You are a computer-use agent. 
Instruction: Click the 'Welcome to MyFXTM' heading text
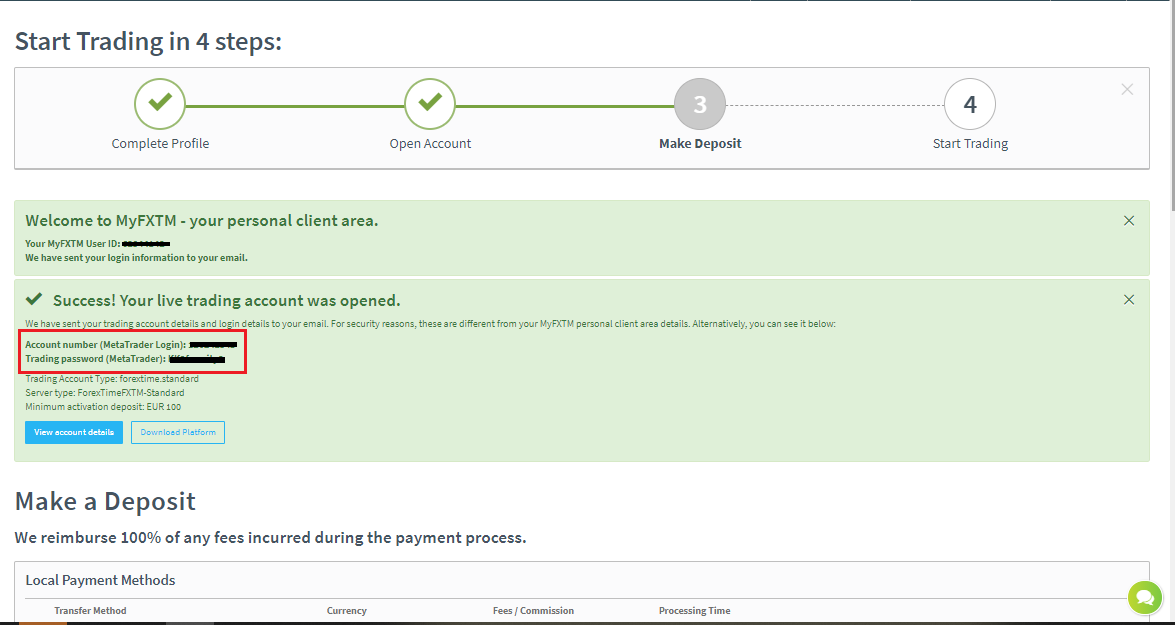202,221
